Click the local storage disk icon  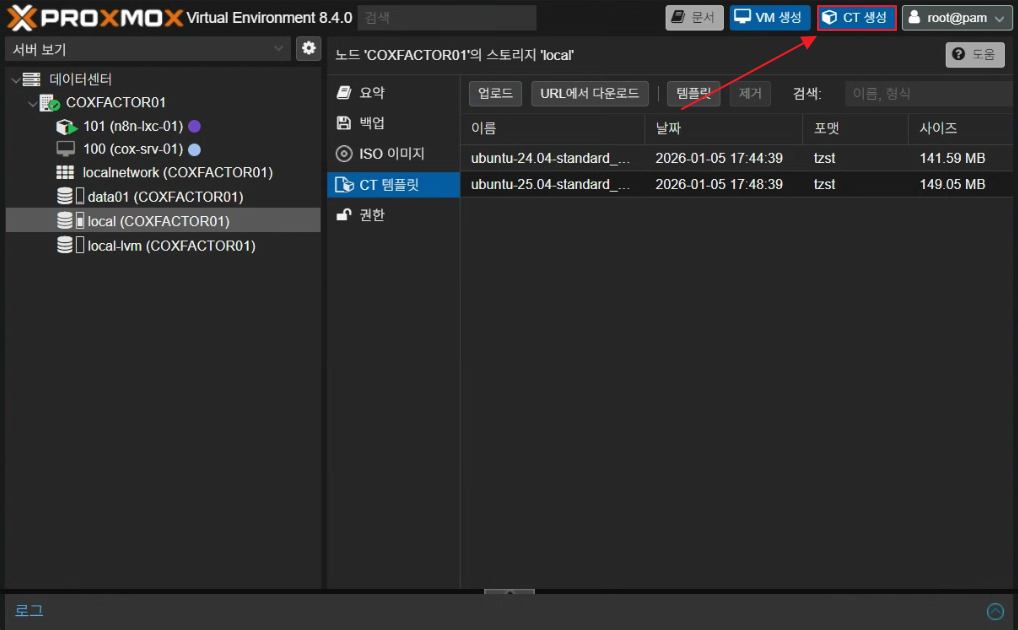pyautogui.click(x=65, y=221)
